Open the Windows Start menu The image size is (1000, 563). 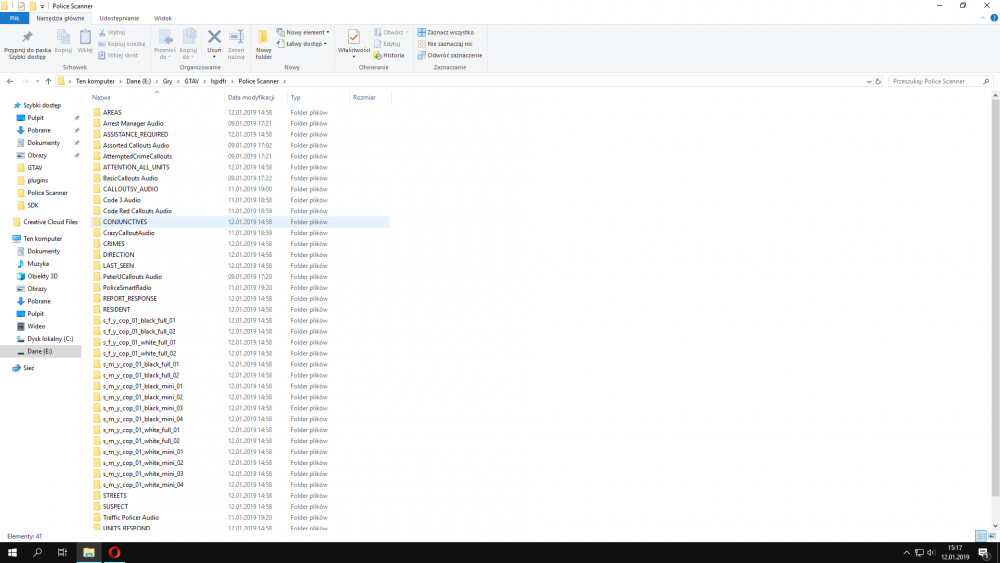click(12, 552)
